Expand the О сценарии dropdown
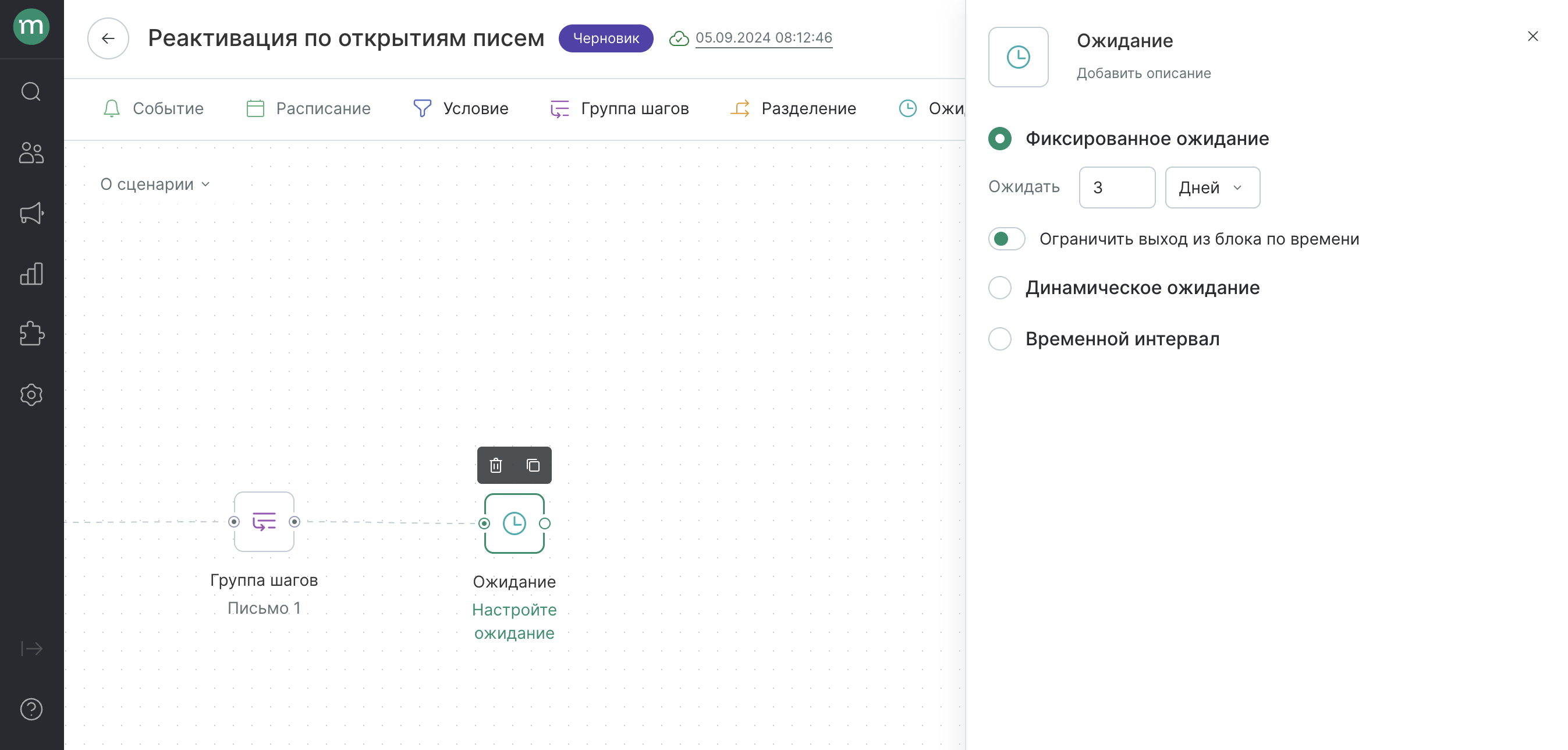This screenshot has height=750, width=1568. pyautogui.click(x=155, y=184)
